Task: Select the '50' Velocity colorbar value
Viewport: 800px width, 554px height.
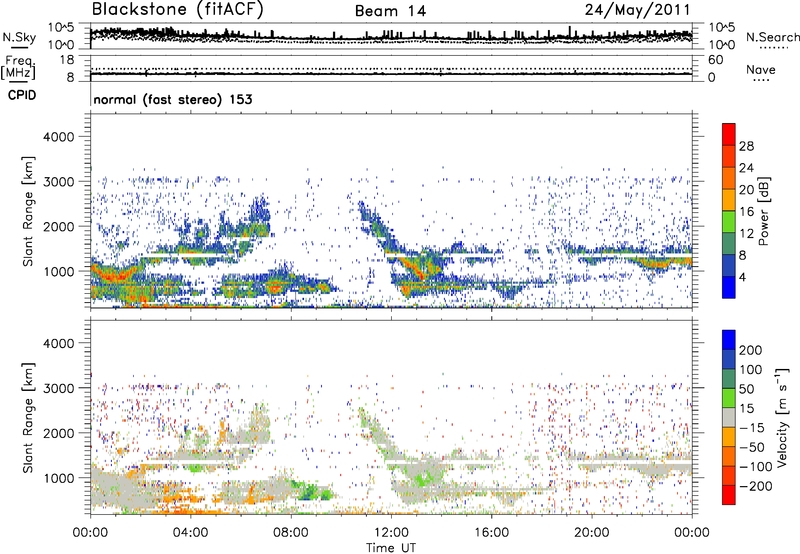Action: [x=747, y=389]
